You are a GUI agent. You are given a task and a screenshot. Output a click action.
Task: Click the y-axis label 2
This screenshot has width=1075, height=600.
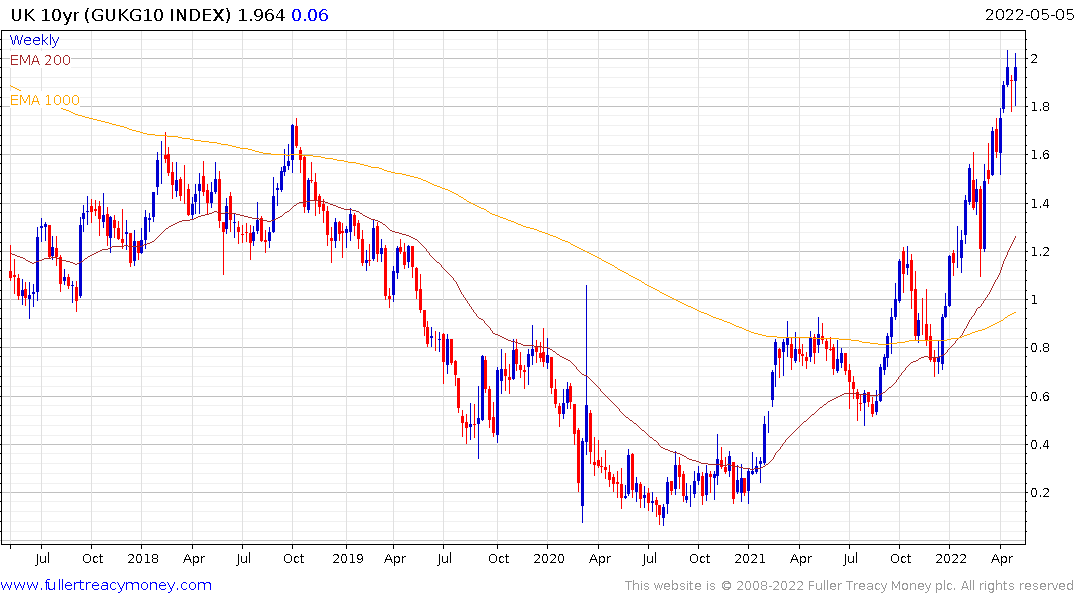(1035, 59)
